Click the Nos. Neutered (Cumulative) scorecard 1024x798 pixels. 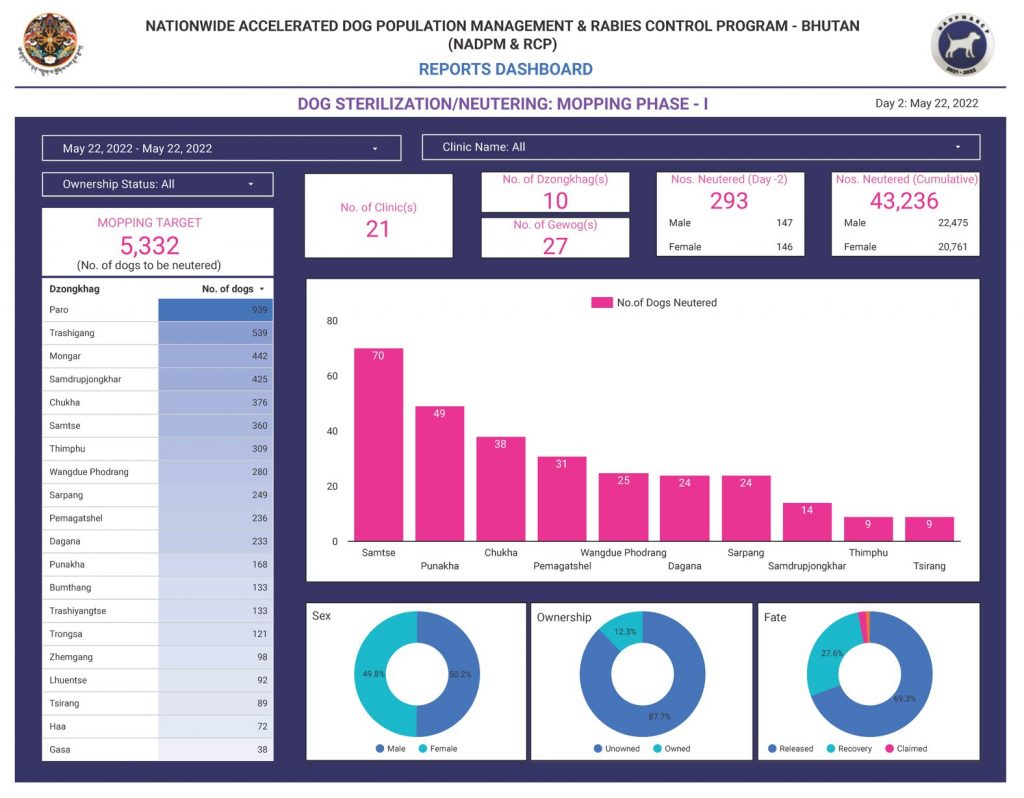pyautogui.click(x=905, y=213)
